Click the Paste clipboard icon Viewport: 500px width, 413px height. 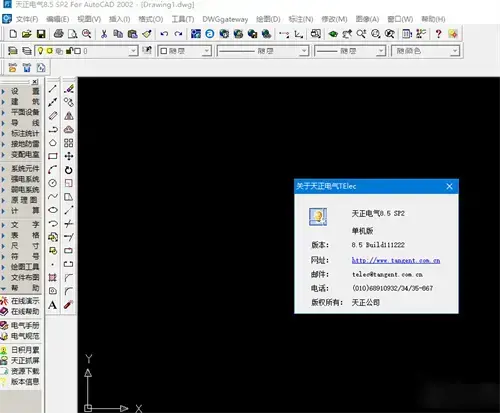(x=132, y=34)
